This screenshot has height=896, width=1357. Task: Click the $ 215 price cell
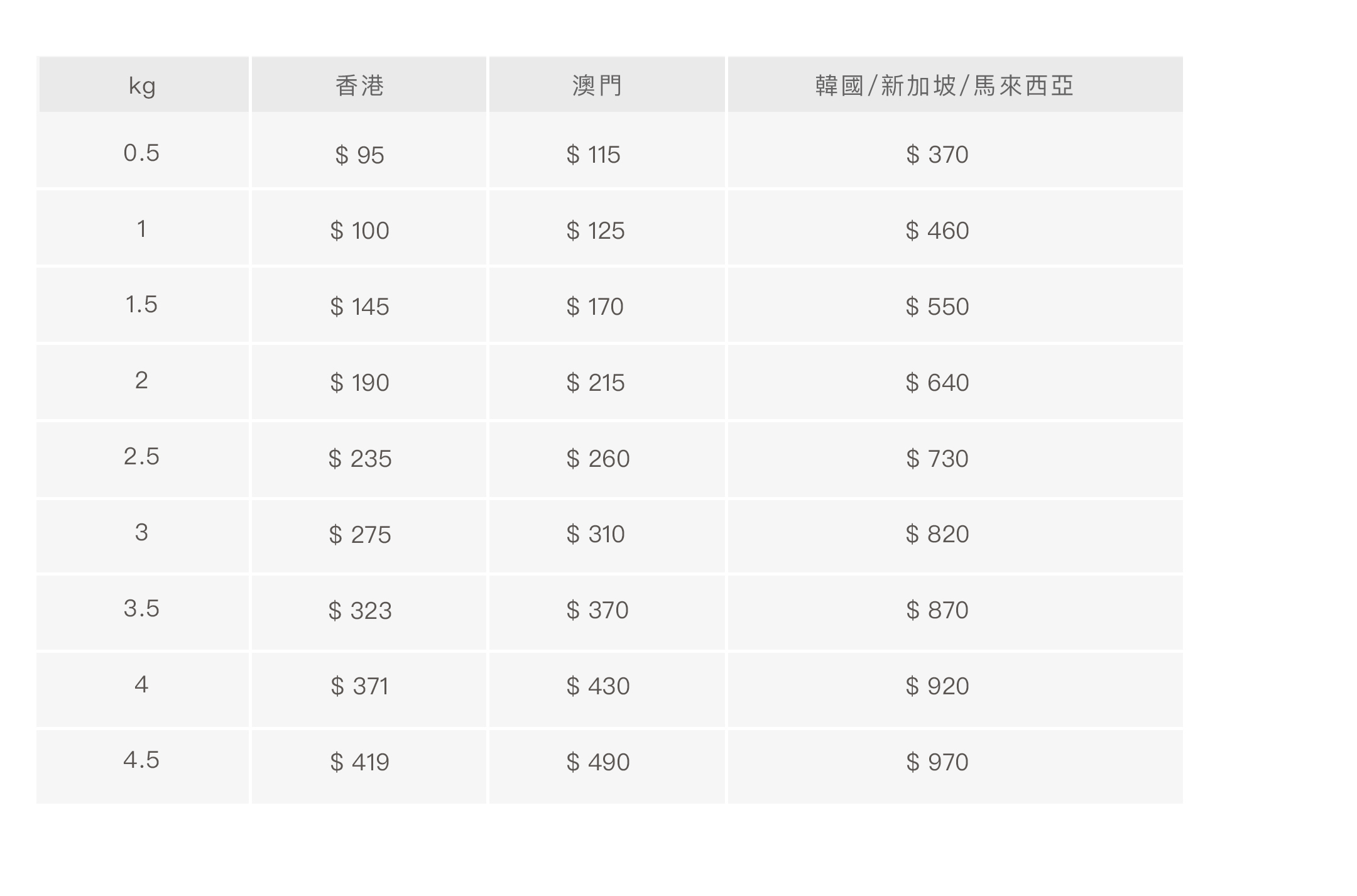[595, 383]
